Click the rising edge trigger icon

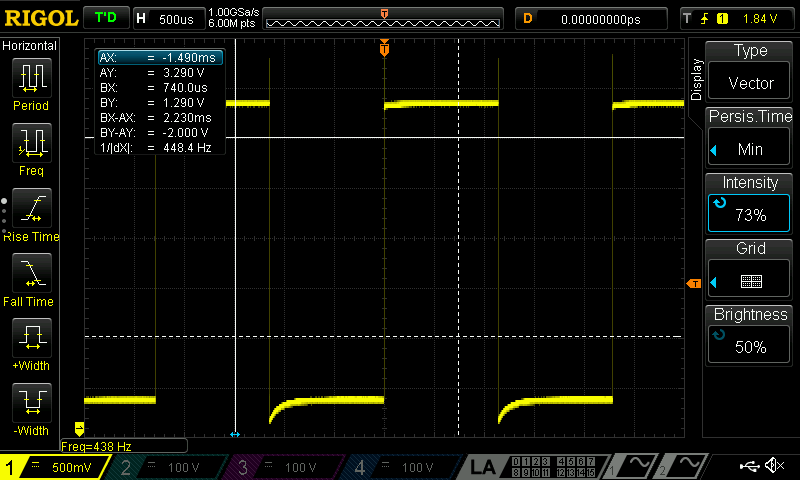pos(705,19)
